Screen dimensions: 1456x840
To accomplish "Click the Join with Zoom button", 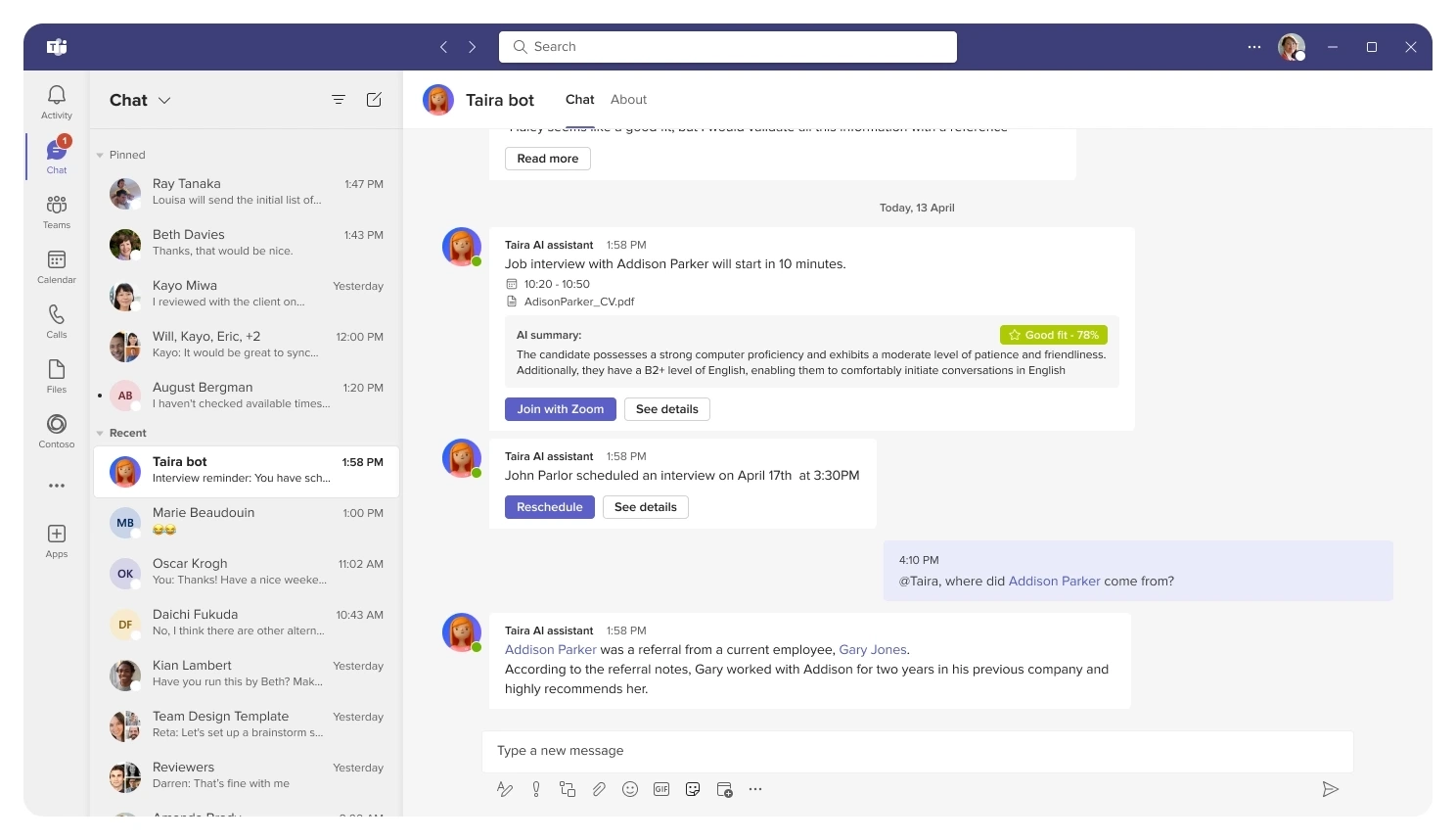I will (560, 409).
